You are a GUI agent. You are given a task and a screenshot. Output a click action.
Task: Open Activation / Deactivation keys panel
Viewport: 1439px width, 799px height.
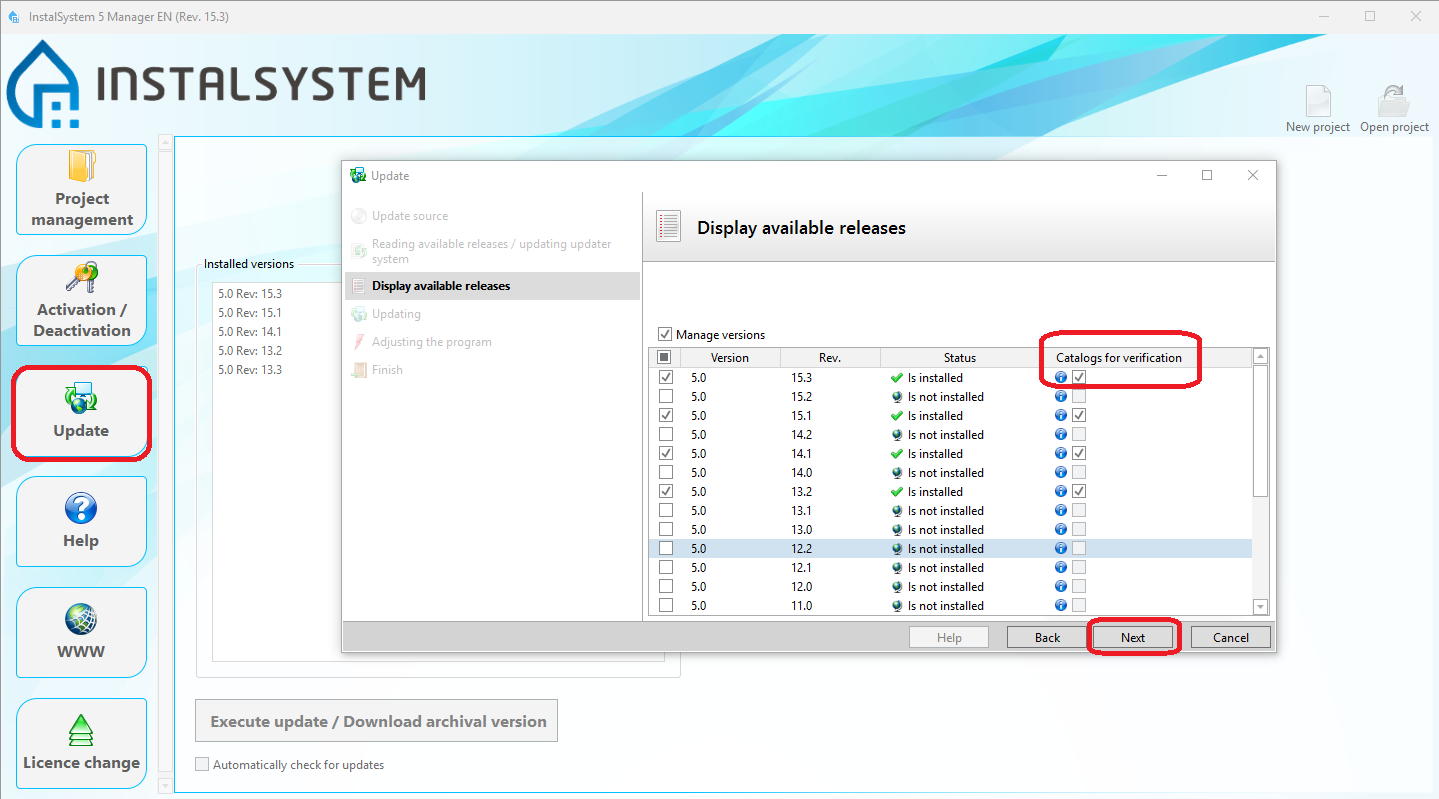tap(81, 300)
